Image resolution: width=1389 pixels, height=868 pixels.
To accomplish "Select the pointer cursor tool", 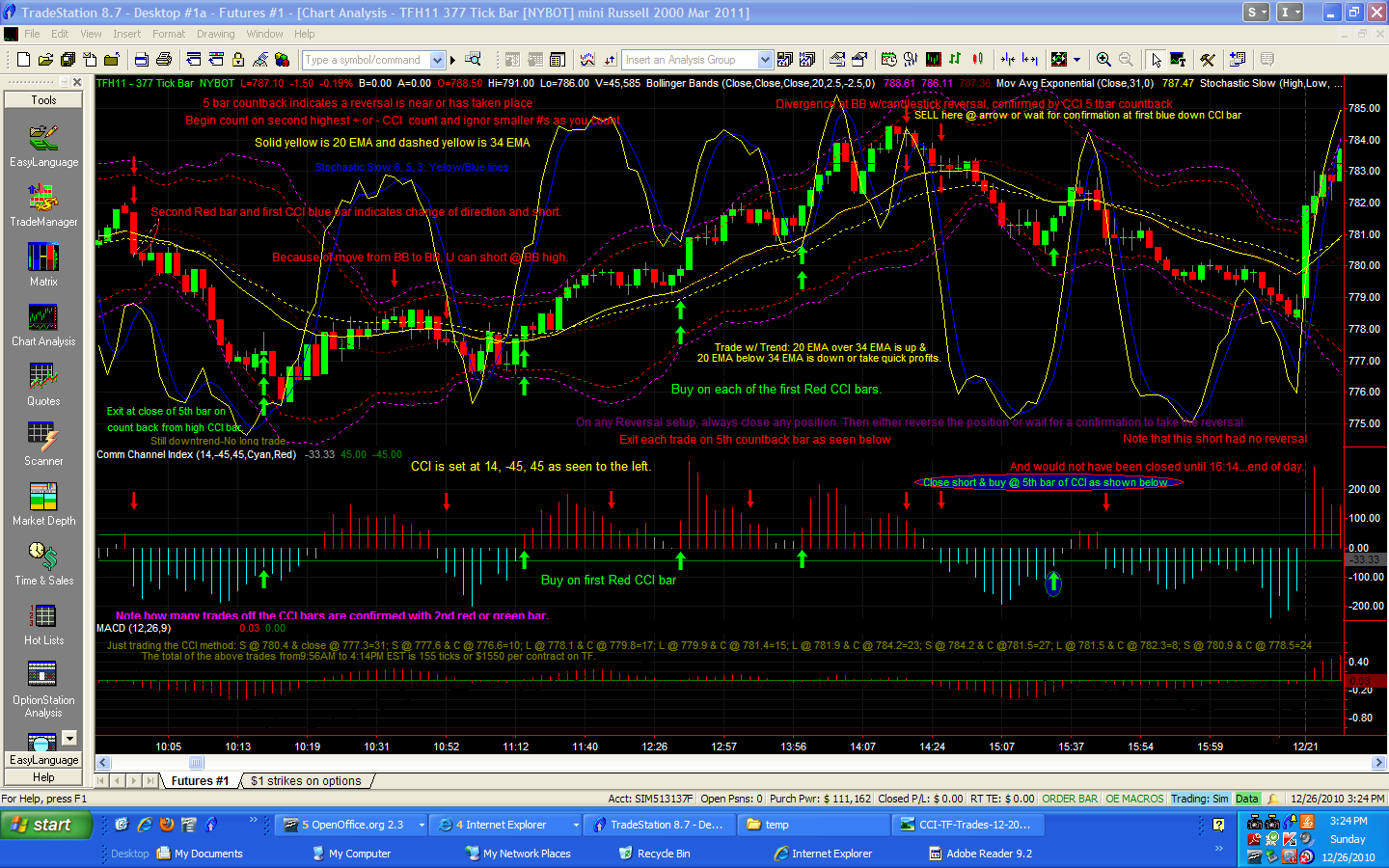I will coord(1156,60).
